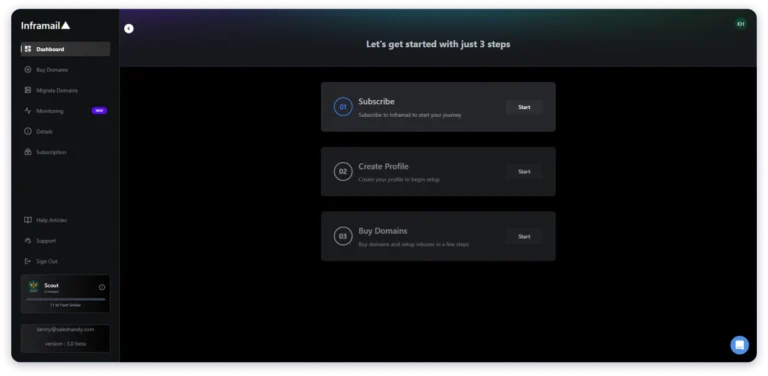
Task: Click the Dashboard grid icon
Action: click(28, 49)
